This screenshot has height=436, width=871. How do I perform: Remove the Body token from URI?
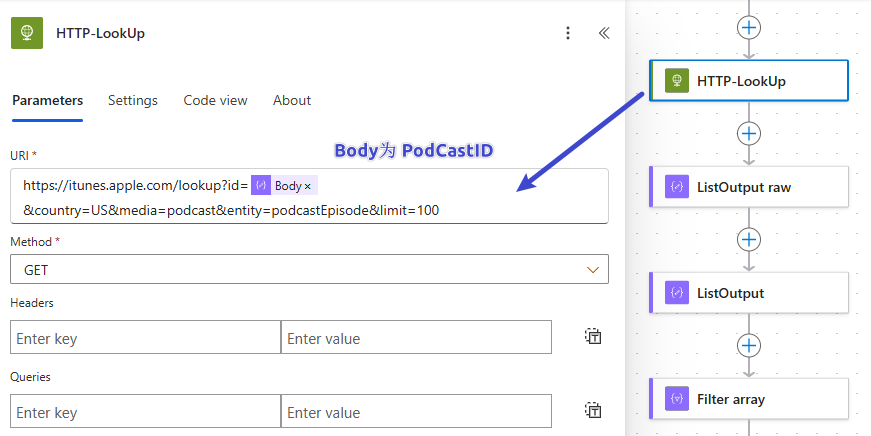(308, 186)
